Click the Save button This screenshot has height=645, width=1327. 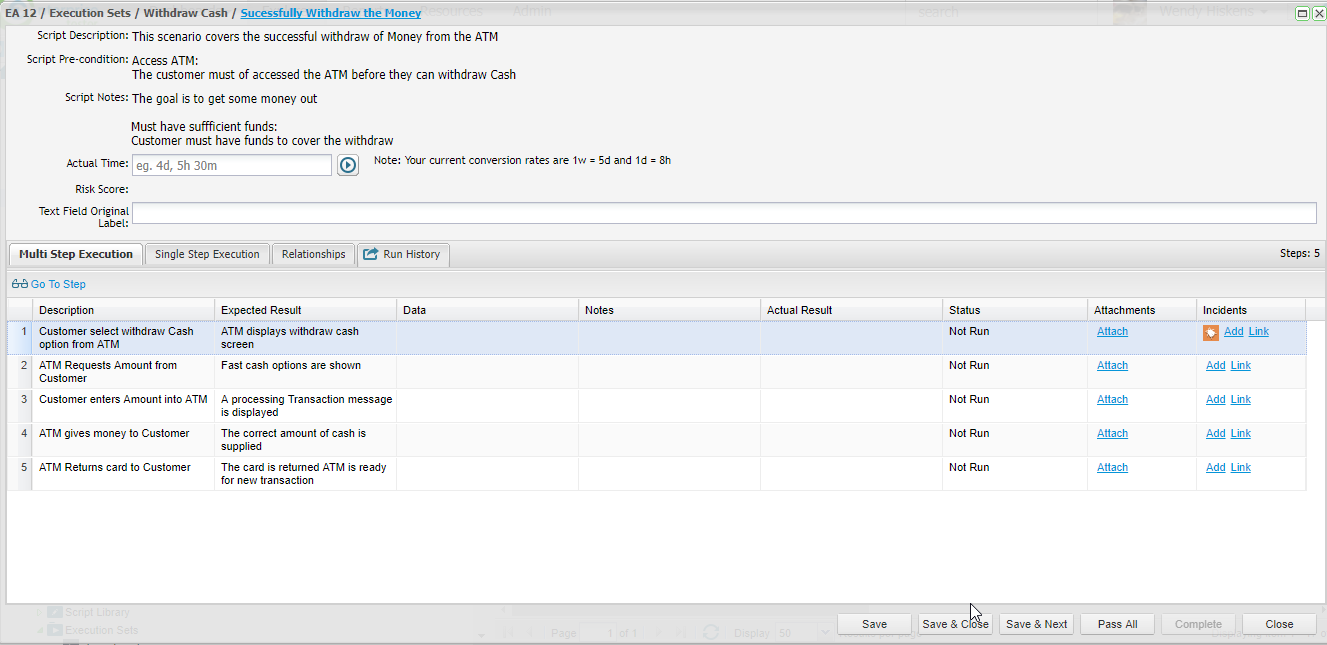tap(874, 624)
